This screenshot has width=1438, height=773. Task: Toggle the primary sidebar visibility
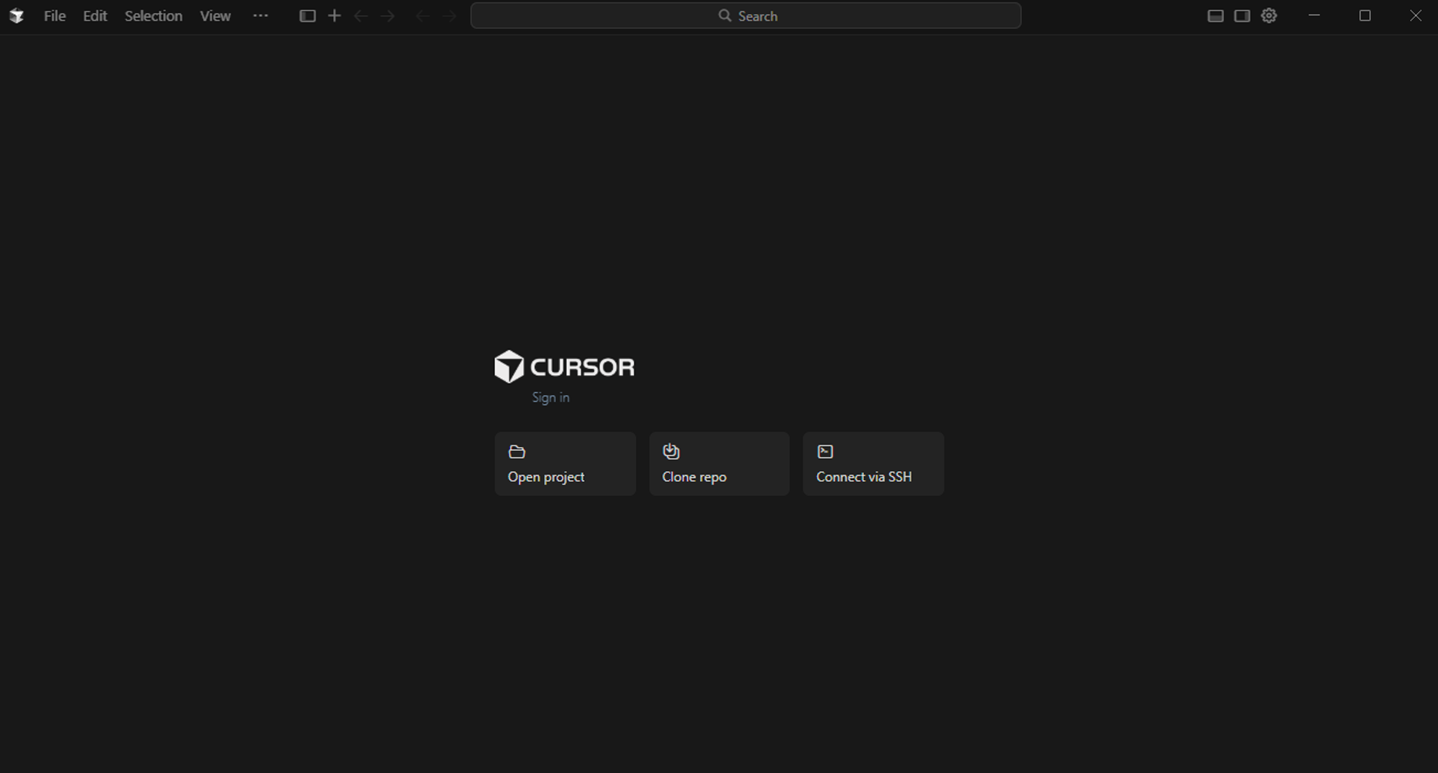click(307, 15)
